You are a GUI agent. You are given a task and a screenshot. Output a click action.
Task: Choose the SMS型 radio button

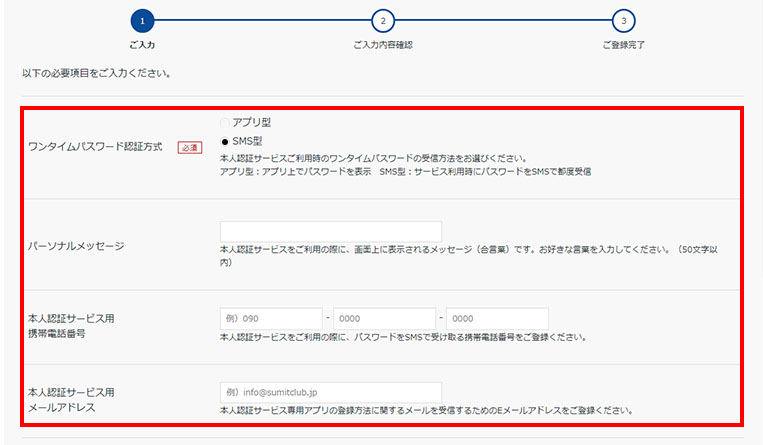pyautogui.click(x=225, y=141)
